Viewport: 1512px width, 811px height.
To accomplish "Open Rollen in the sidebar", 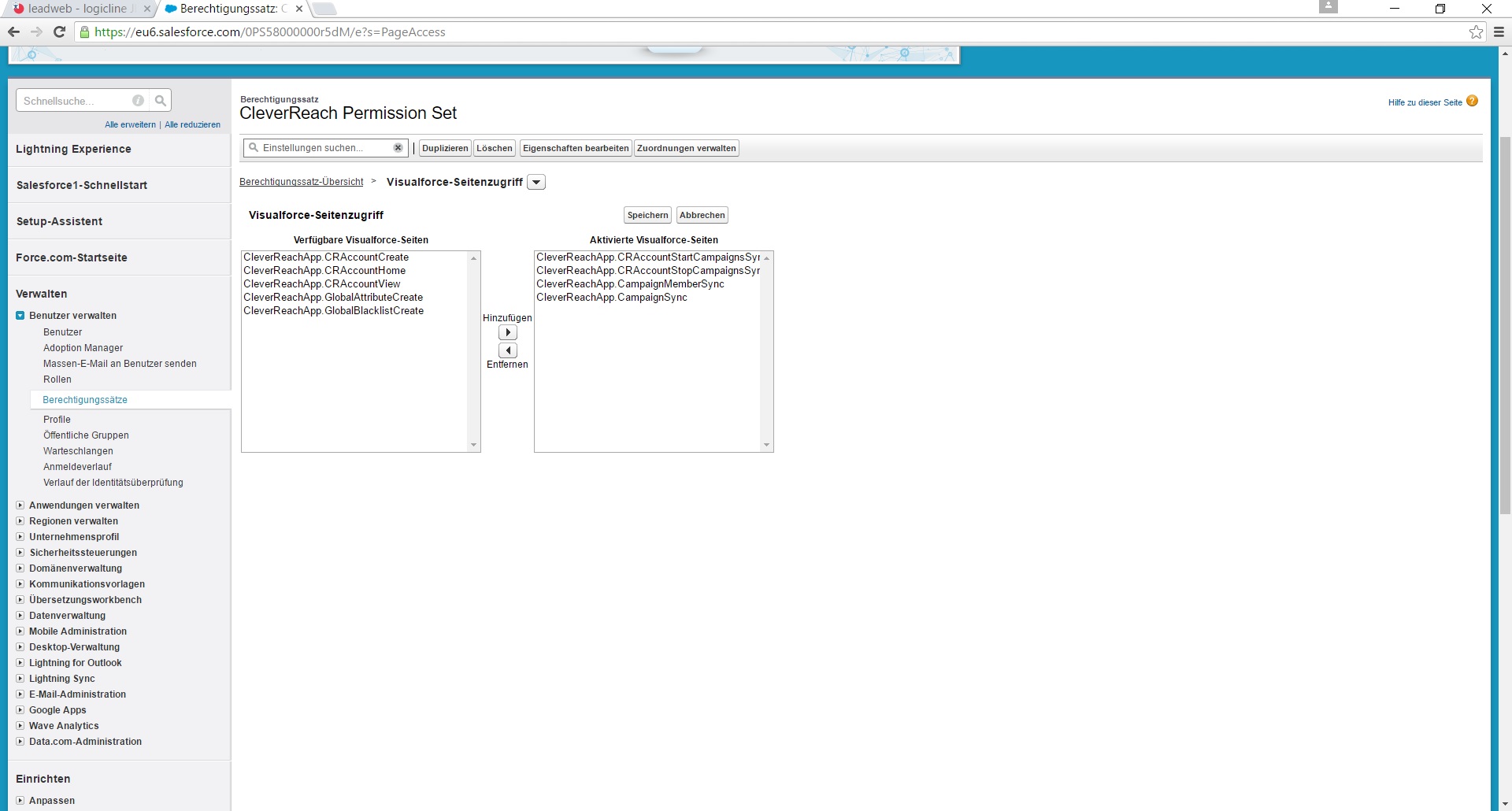I will [57, 379].
